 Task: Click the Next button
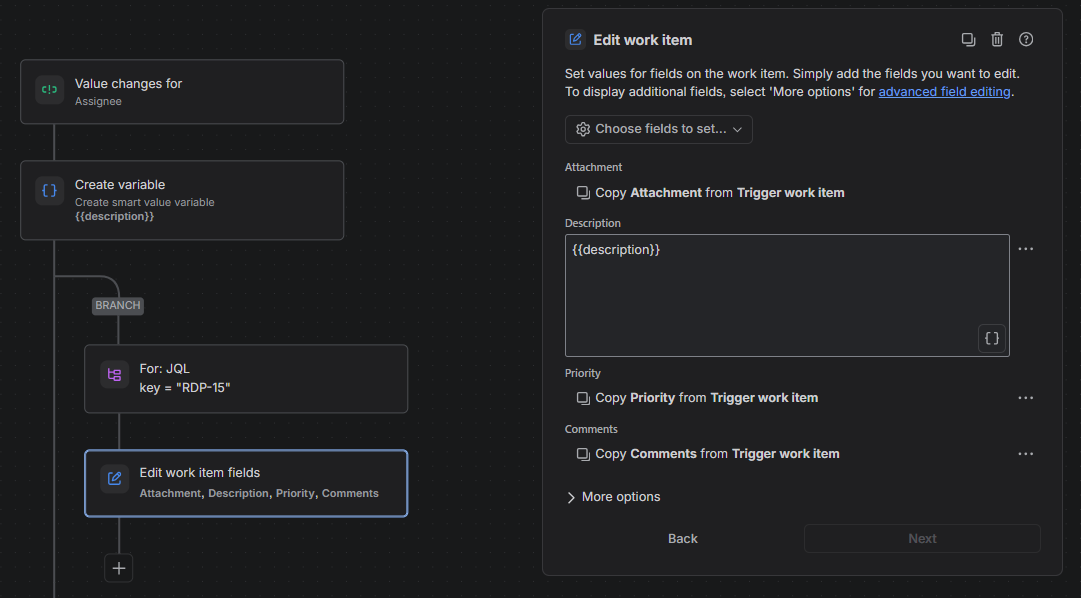922,539
